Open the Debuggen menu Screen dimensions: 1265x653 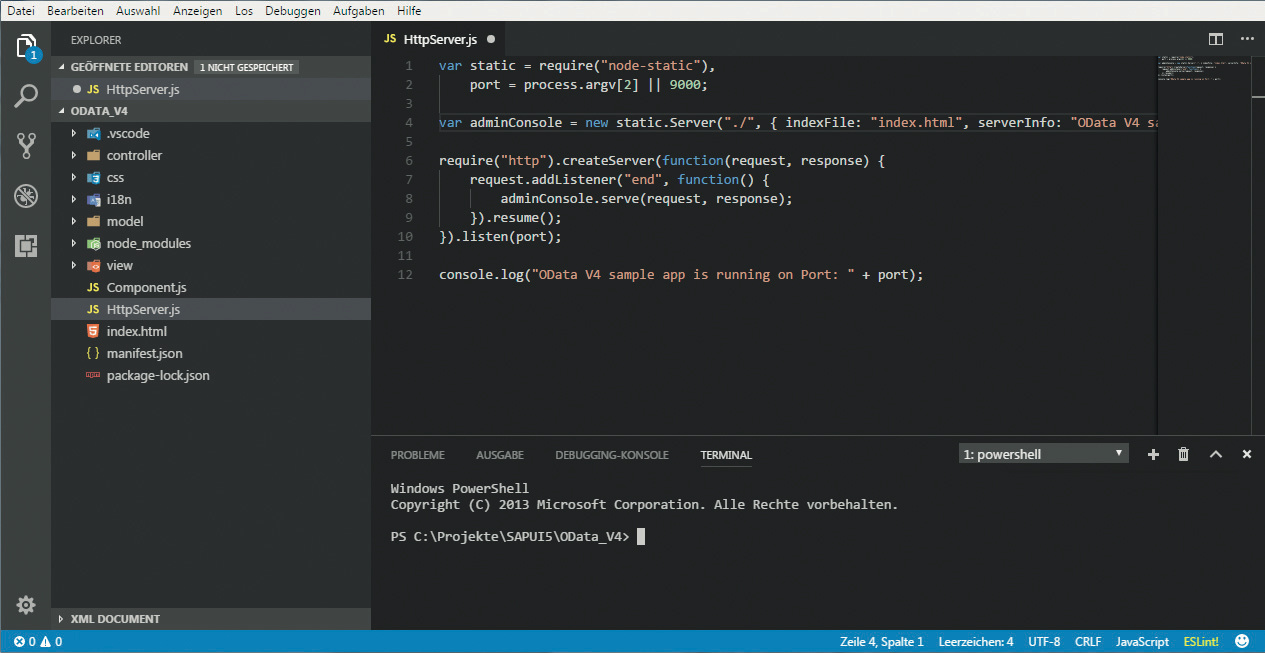[293, 10]
